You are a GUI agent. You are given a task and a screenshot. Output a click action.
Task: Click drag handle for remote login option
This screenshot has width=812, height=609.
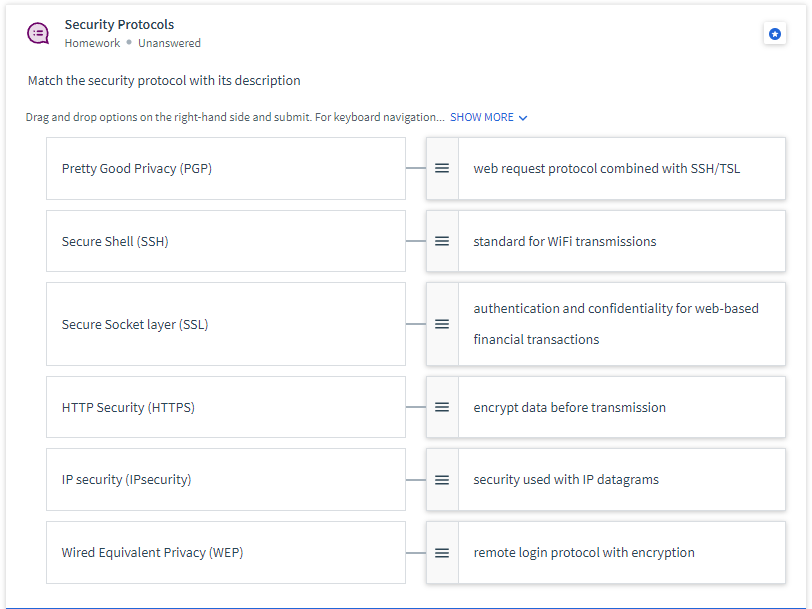pyautogui.click(x=442, y=553)
